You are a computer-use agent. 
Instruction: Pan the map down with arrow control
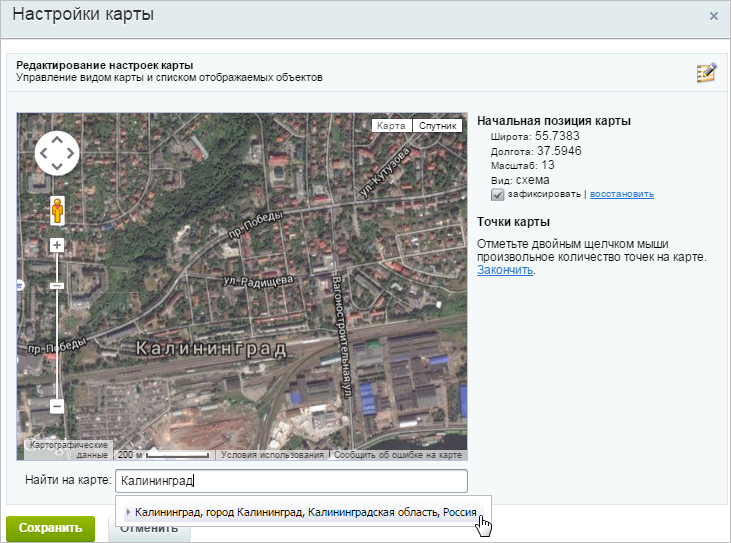point(57,167)
